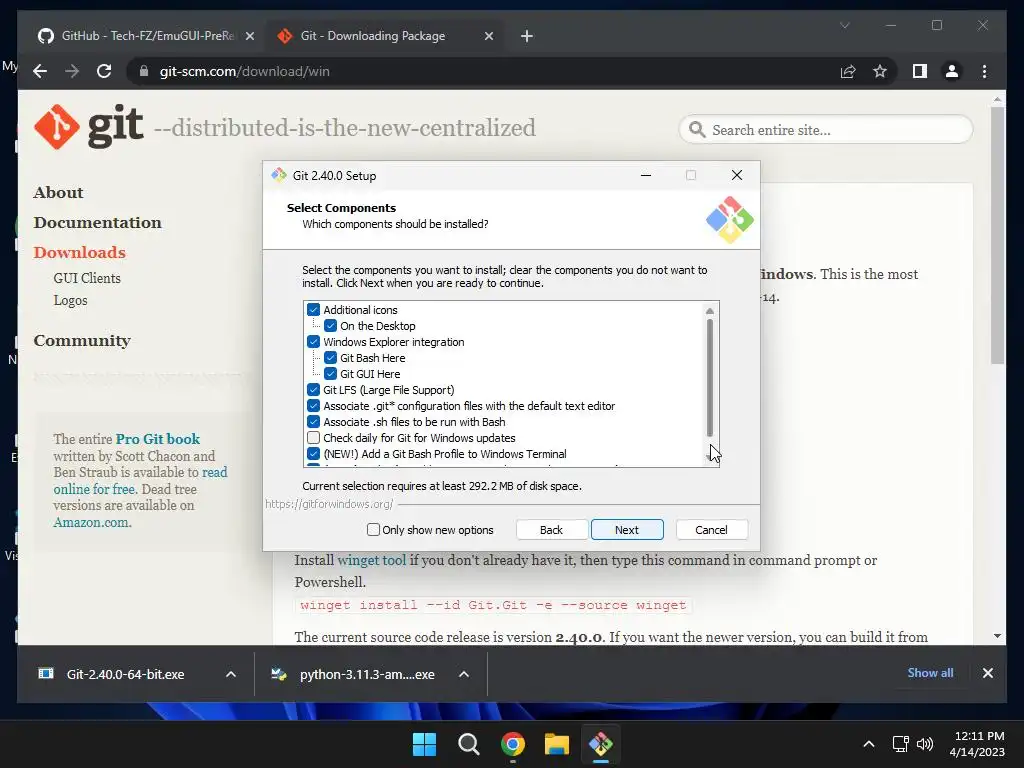The height and width of the screenshot is (768, 1024).
Task: Click the Search entire site field
Action: (826, 130)
